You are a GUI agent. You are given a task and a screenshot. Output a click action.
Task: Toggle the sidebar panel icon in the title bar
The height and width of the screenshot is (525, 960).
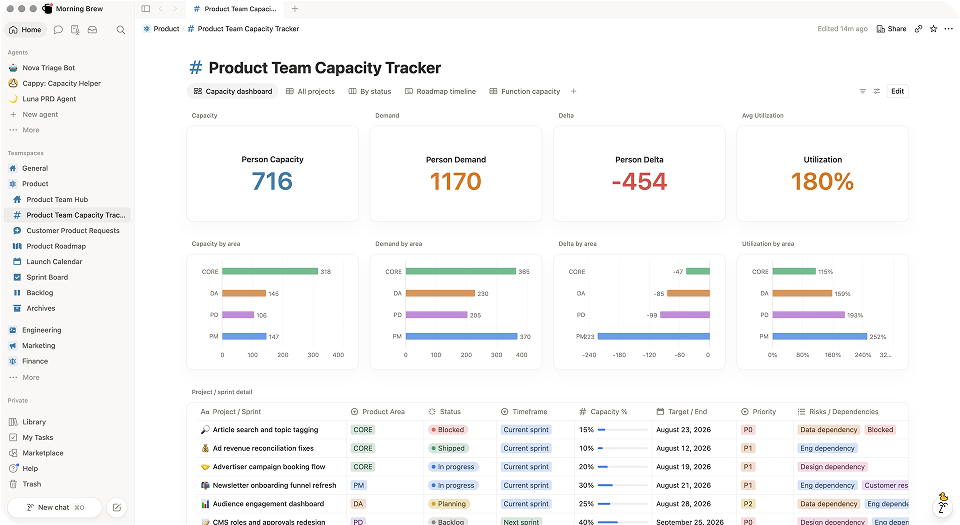[145, 9]
